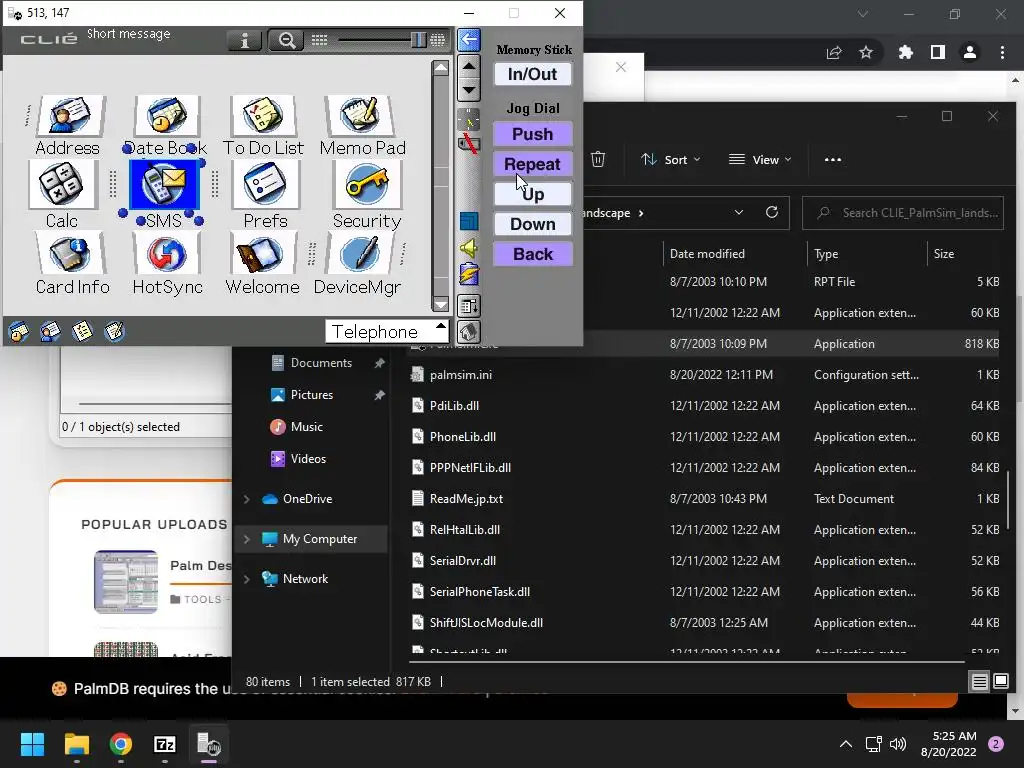Launch the DeviceMgr app
Viewport: 1024px width, 768px height.
coord(358,264)
